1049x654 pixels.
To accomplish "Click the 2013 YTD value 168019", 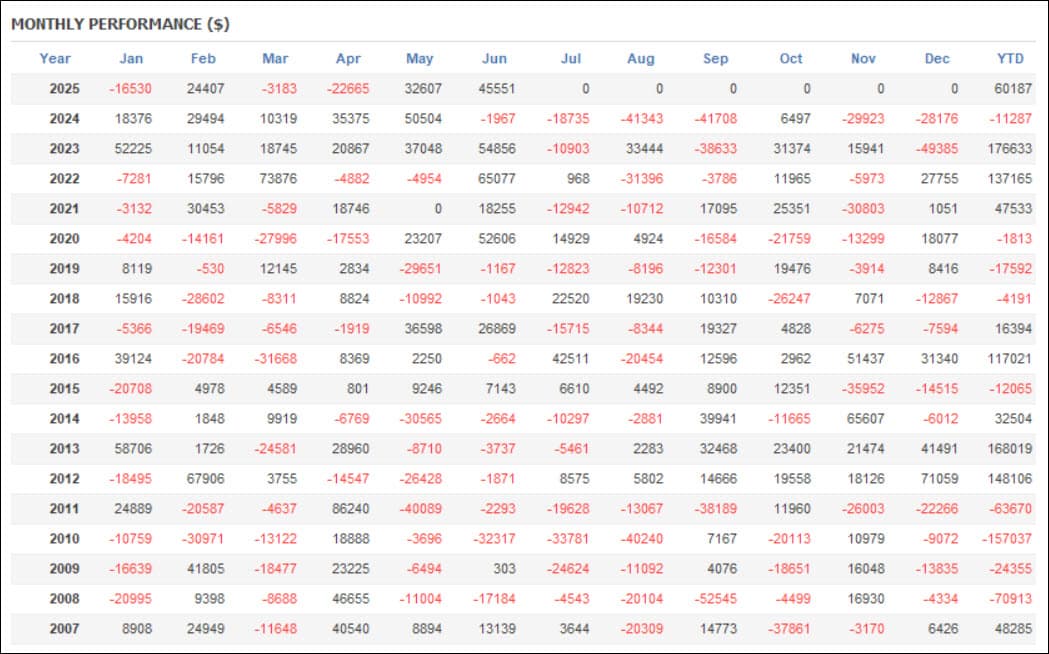I will 1010,449.
